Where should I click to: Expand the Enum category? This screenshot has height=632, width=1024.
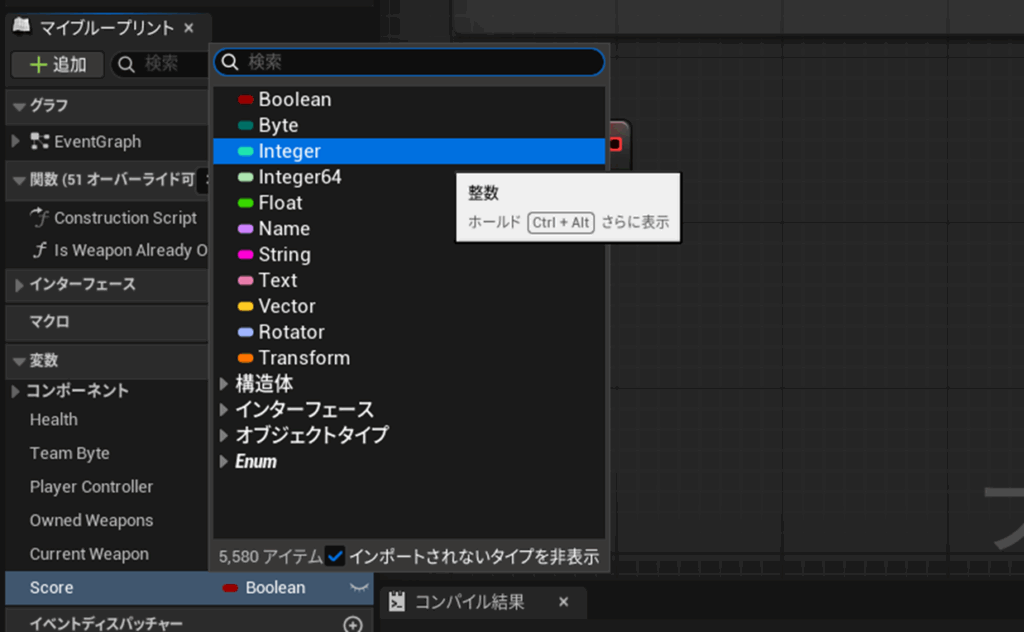(224, 462)
